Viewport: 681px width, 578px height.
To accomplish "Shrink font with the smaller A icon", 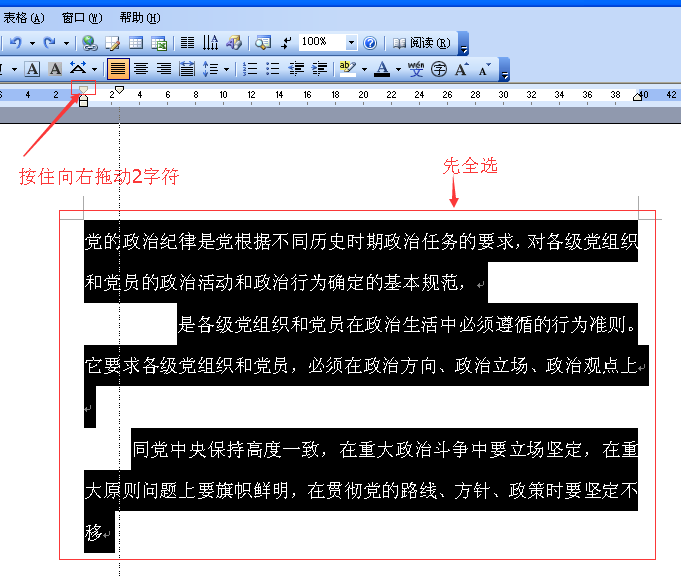I will (484, 69).
